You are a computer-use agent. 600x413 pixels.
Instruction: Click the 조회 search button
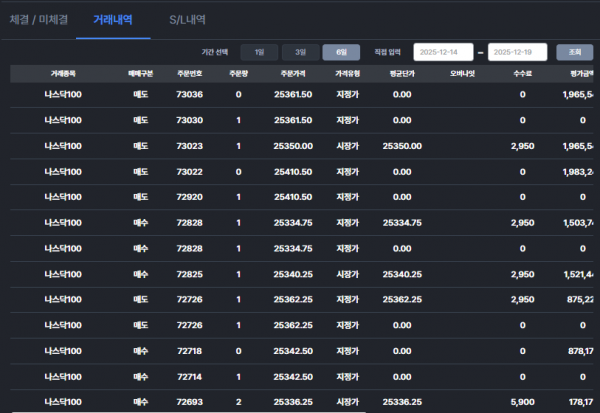tap(575, 52)
